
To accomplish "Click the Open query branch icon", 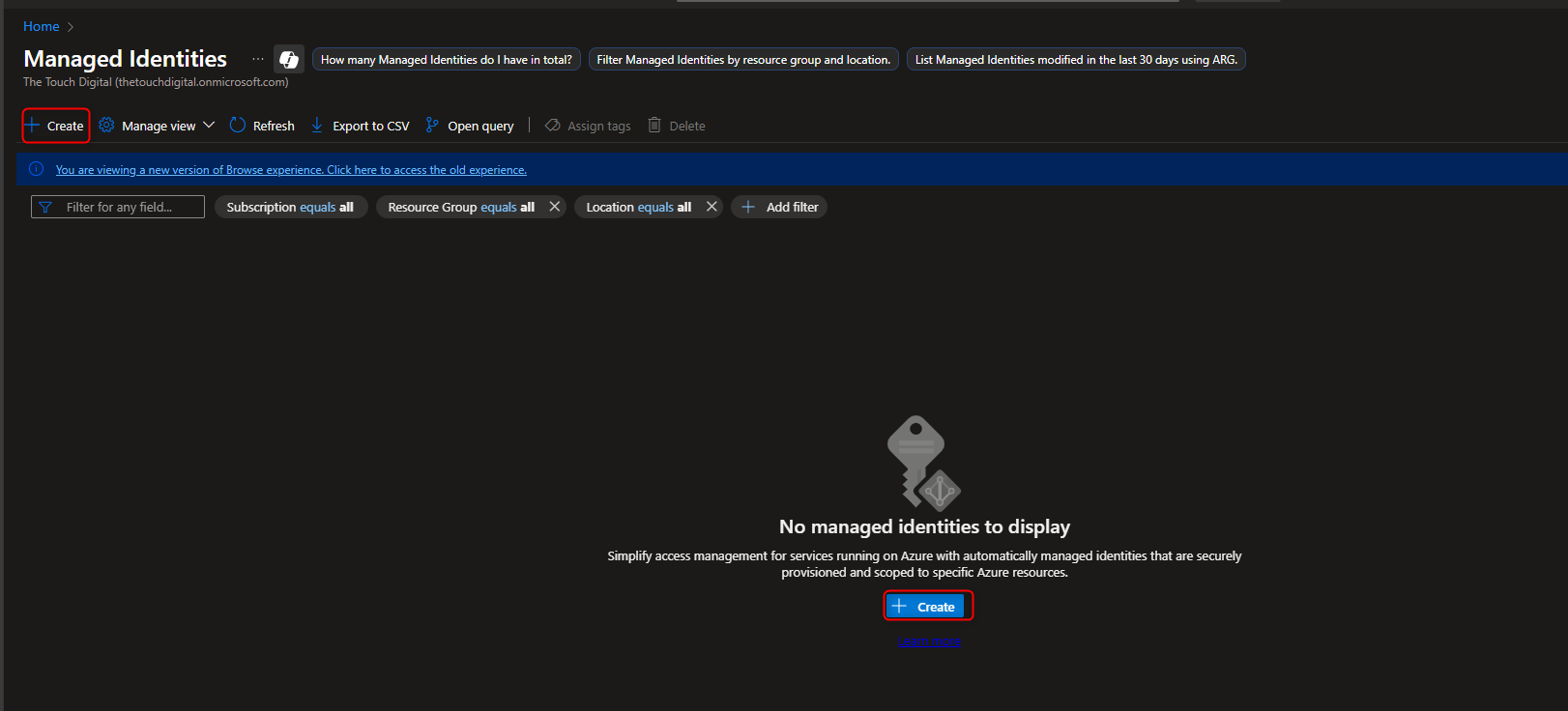I will click(x=432, y=126).
